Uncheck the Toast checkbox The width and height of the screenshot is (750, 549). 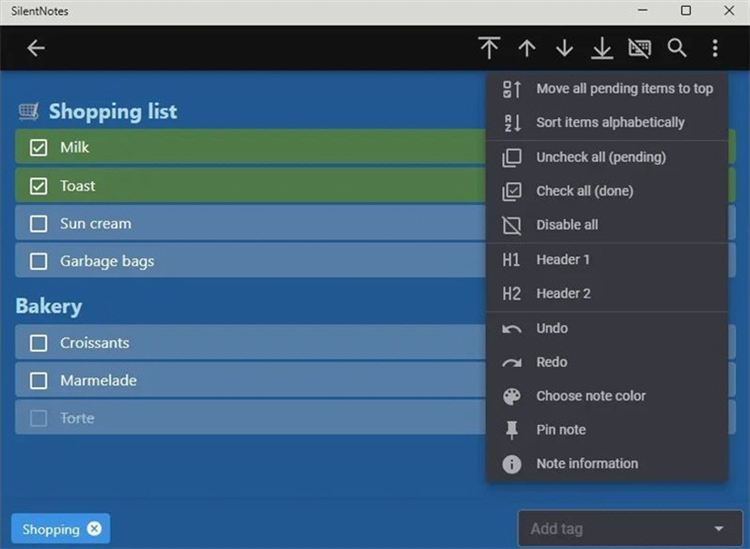[38, 186]
